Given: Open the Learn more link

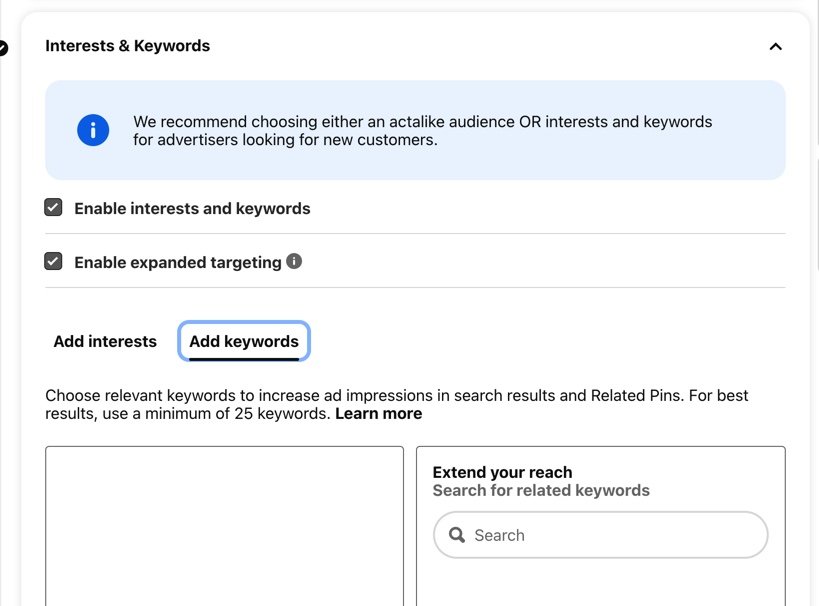Looking at the screenshot, I should click(x=378, y=414).
